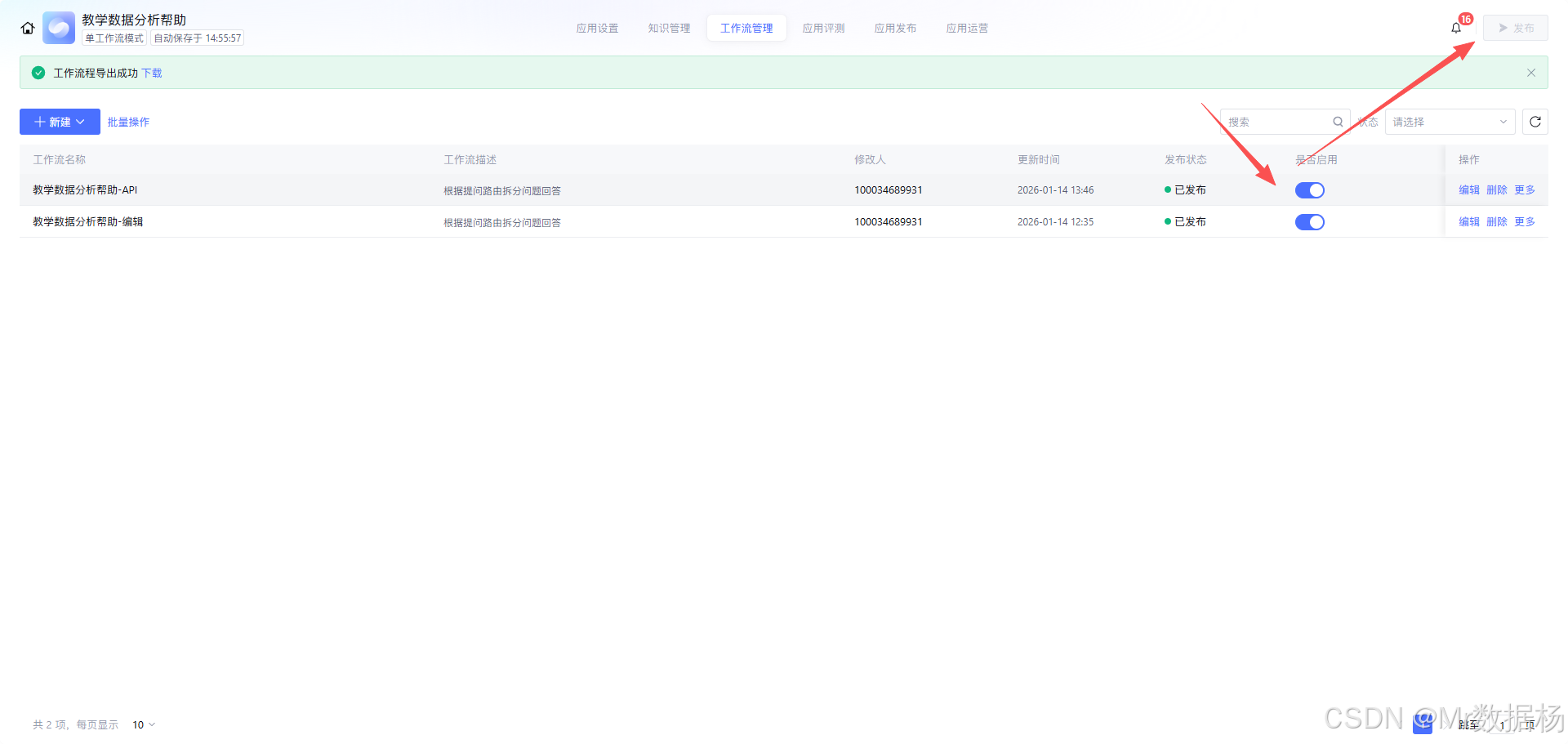Open the page size 10 dropdown
1568x744 pixels.
pyautogui.click(x=143, y=724)
